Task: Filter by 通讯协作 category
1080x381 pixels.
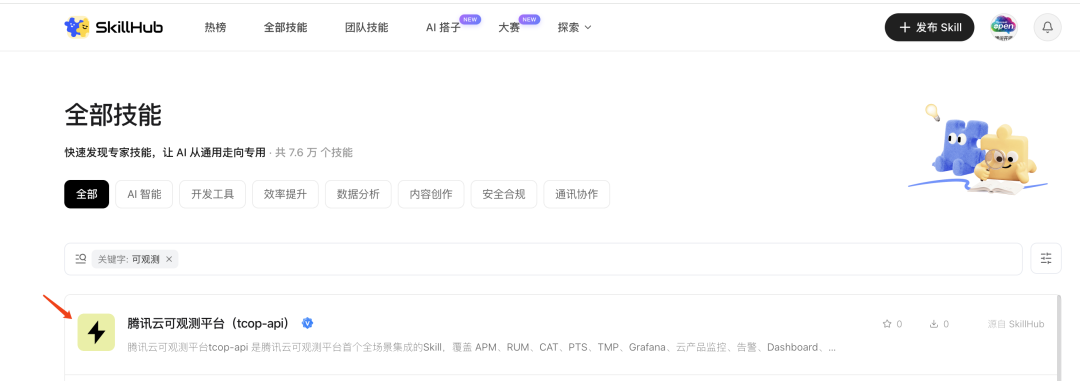Action: pos(577,194)
